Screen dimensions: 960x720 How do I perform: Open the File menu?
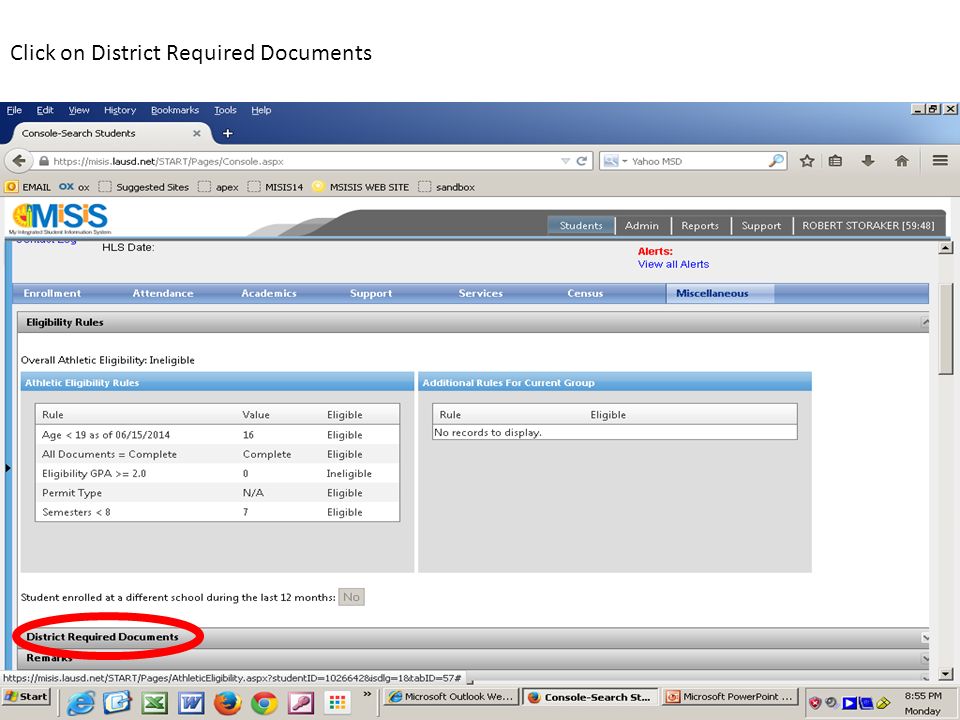tap(14, 110)
